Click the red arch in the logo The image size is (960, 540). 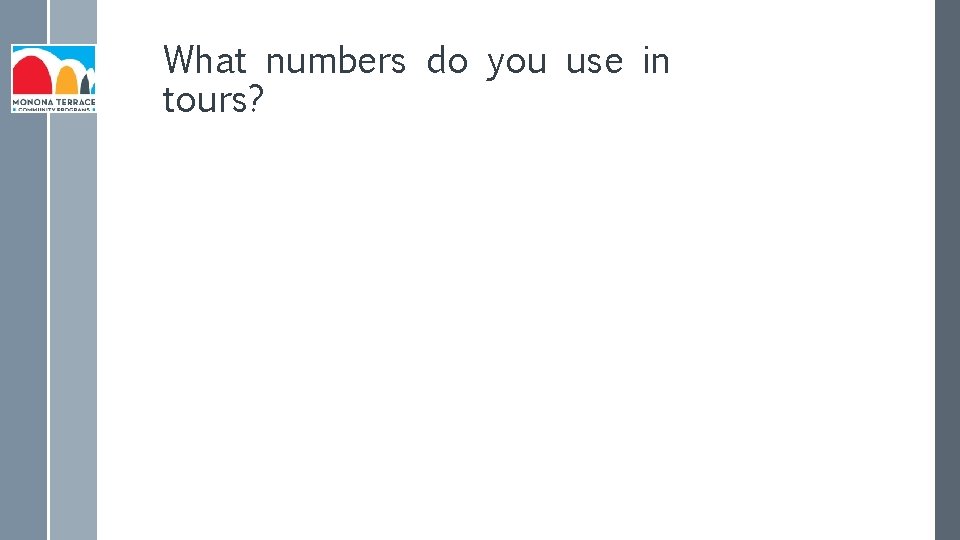(31, 76)
